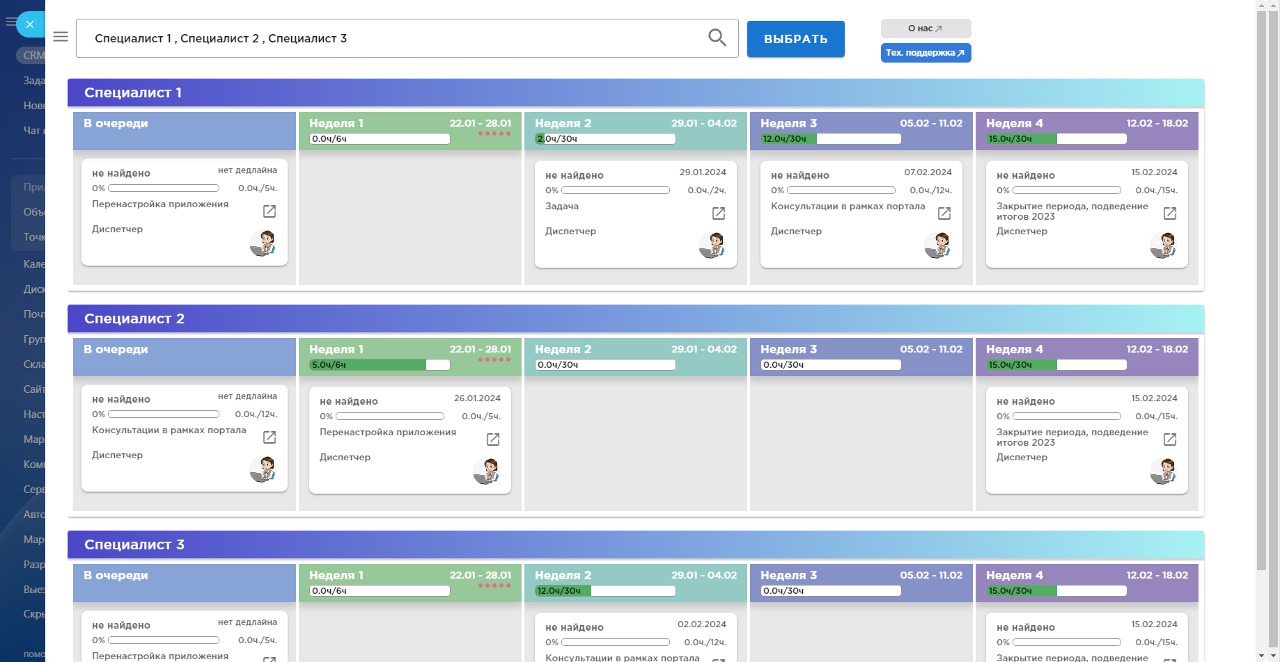
Task: Select Неделя 1 column header of Специалист 1
Action: tap(410, 131)
